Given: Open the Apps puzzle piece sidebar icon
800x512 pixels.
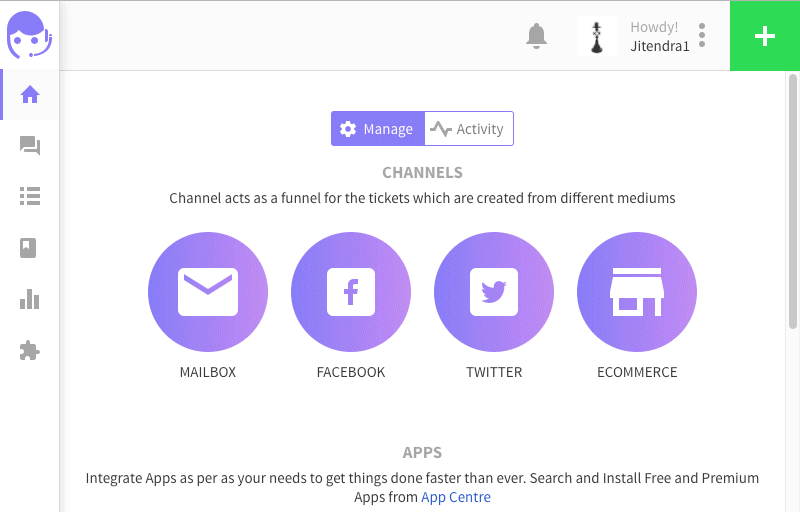Looking at the screenshot, I should (x=29, y=351).
